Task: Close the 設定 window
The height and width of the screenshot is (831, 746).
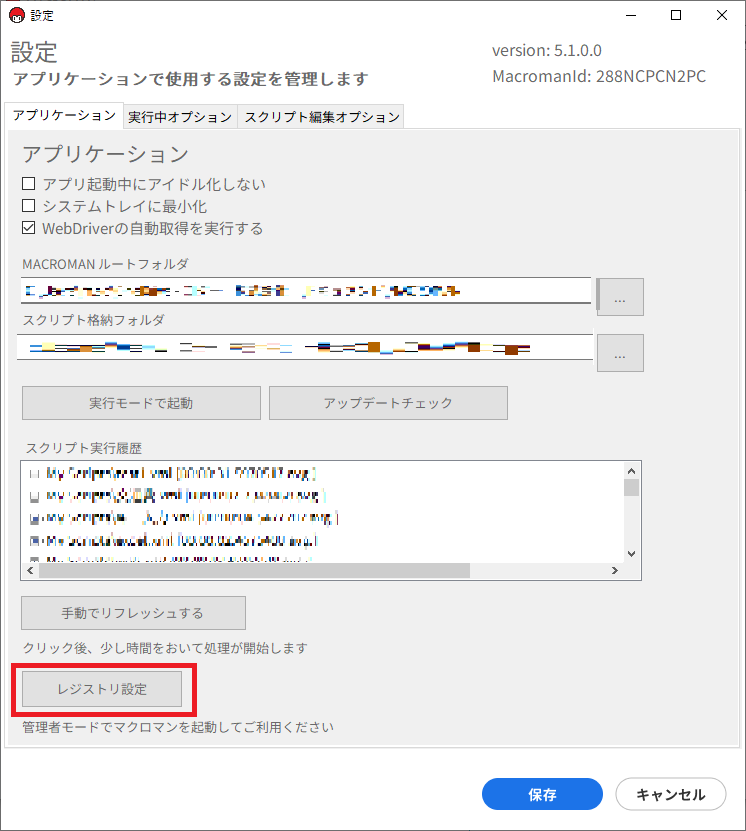Action: 722,15
